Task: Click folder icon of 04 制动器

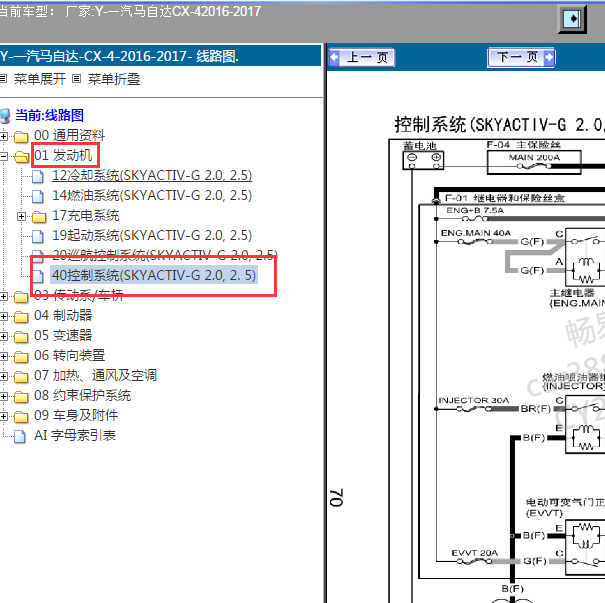Action: pos(21,317)
